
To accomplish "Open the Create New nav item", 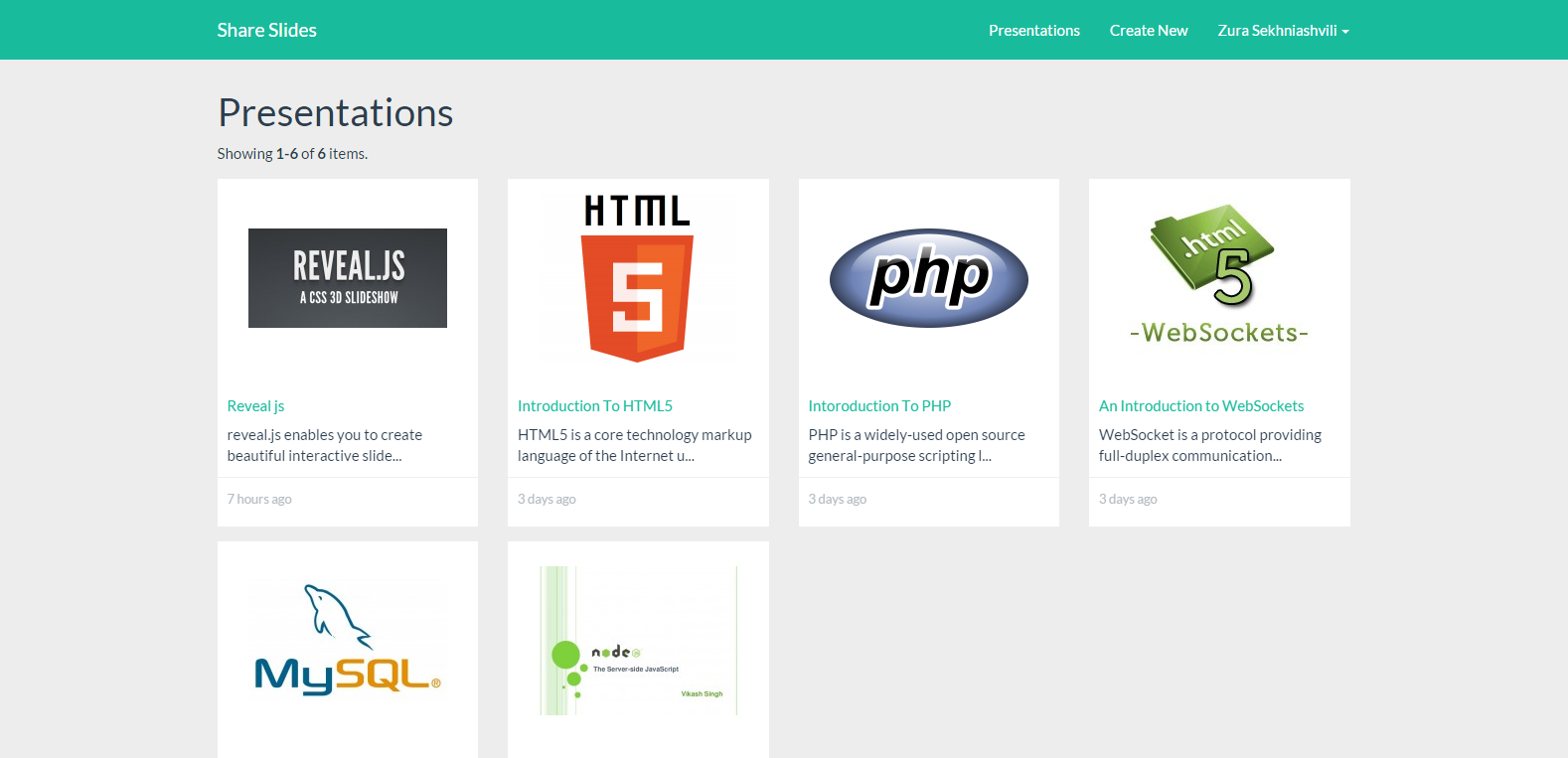I will [x=1149, y=30].
